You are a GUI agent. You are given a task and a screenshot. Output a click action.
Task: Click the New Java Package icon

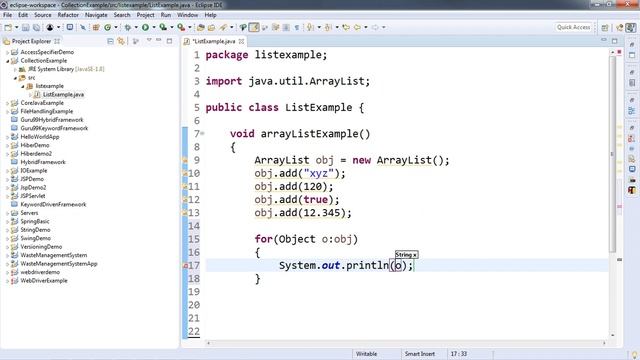(96, 27)
